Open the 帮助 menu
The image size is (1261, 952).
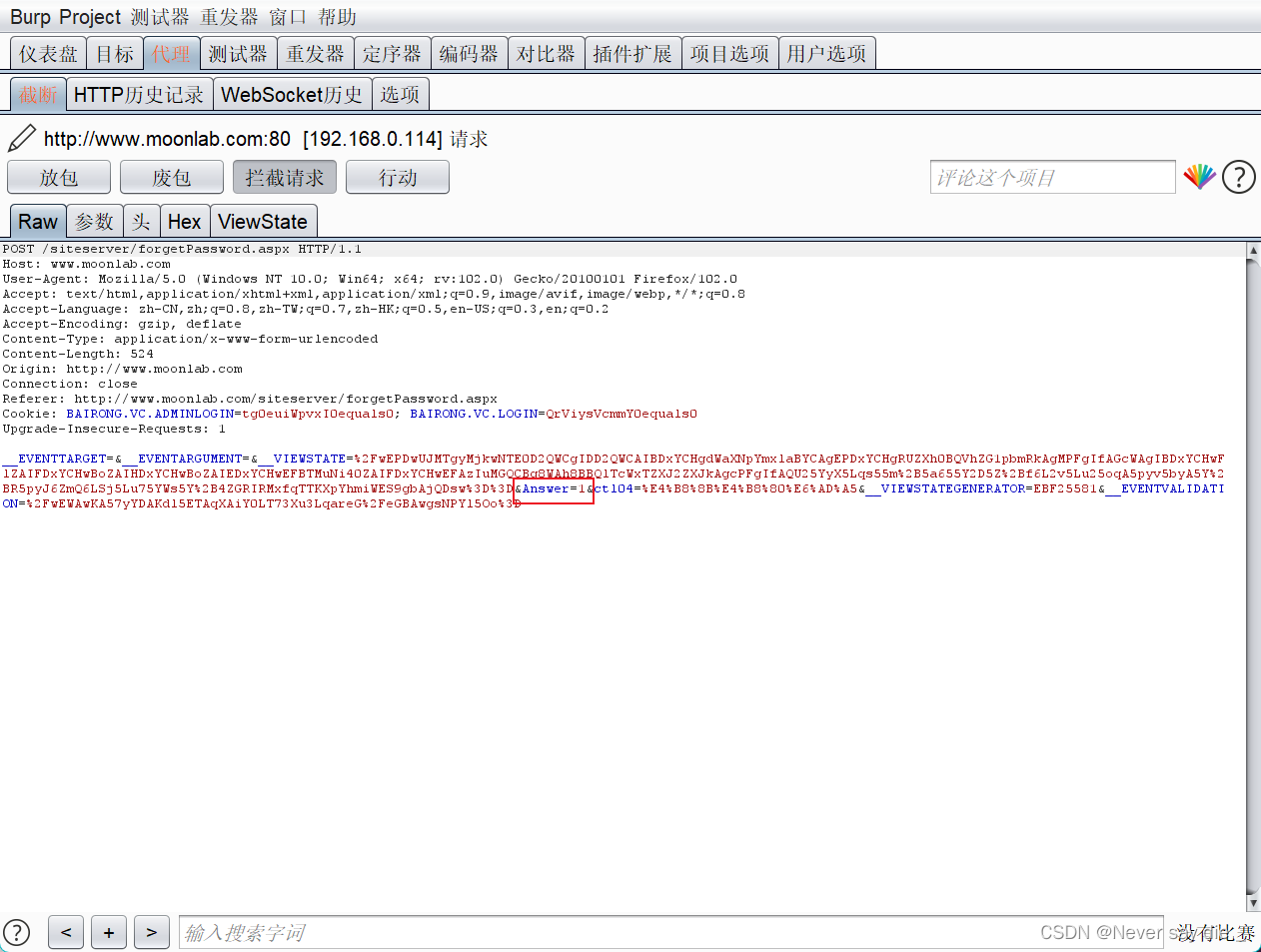[338, 17]
